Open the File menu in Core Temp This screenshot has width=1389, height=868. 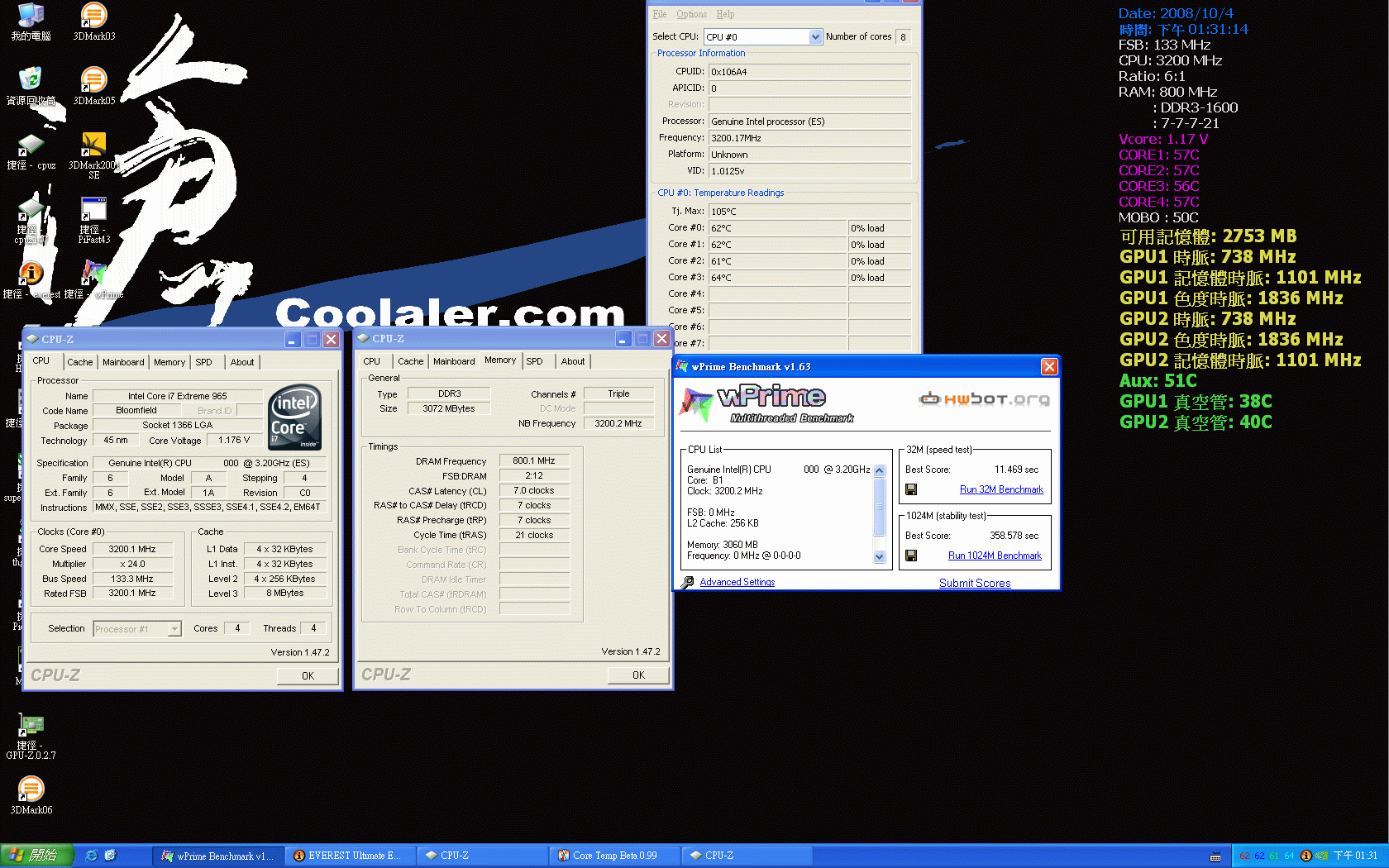pos(659,14)
